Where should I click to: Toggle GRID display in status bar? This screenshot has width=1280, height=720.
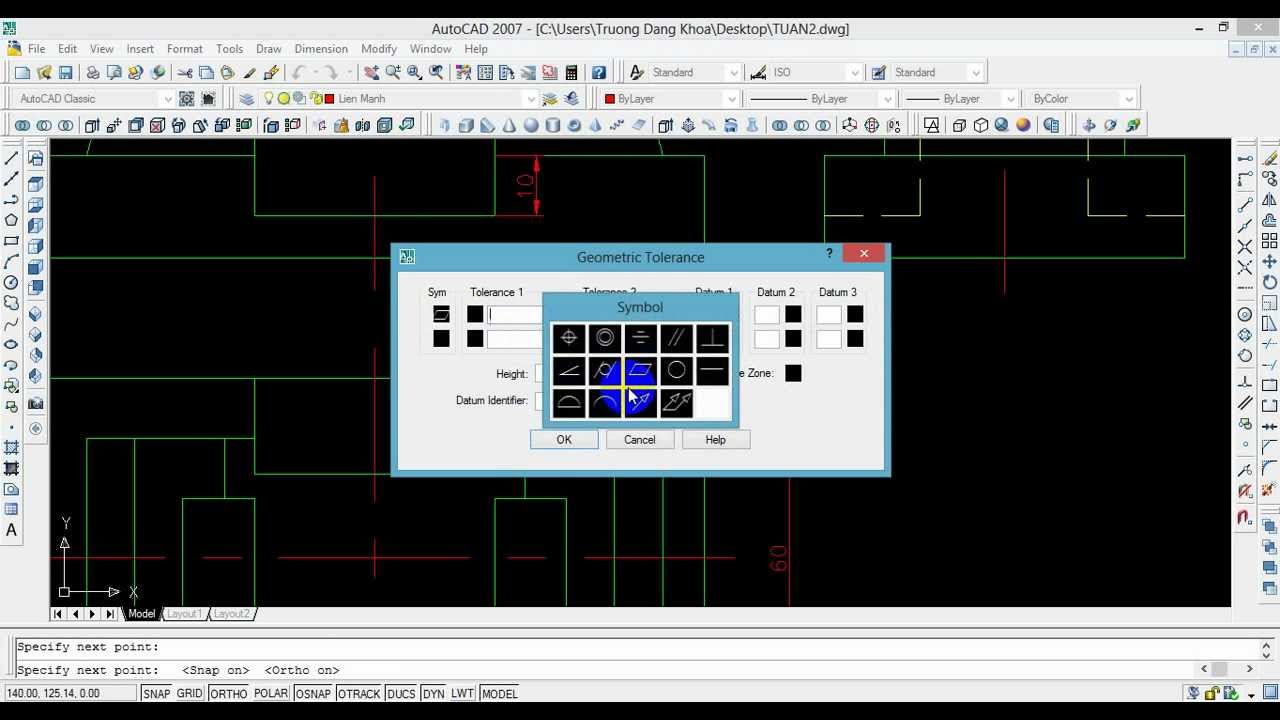pyautogui.click(x=189, y=693)
